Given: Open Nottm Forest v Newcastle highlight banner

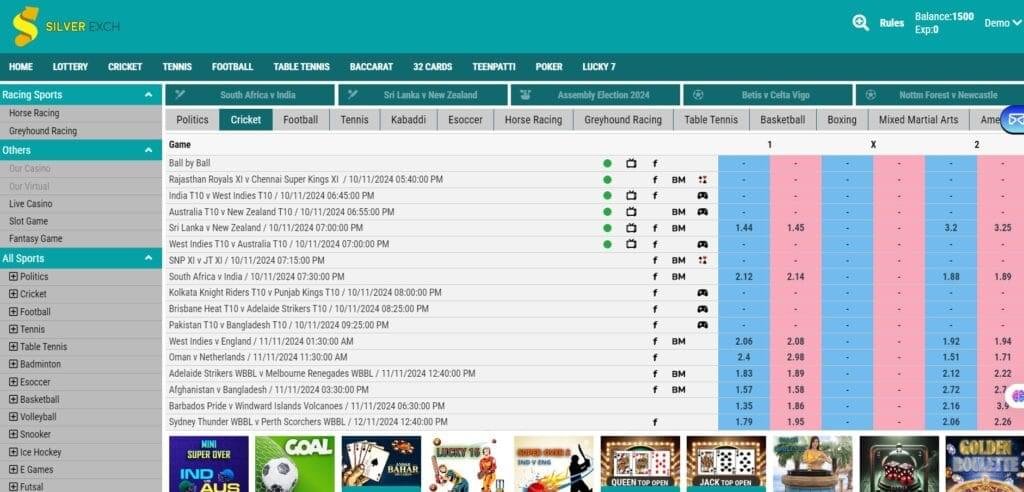Looking at the screenshot, I should pos(940,95).
